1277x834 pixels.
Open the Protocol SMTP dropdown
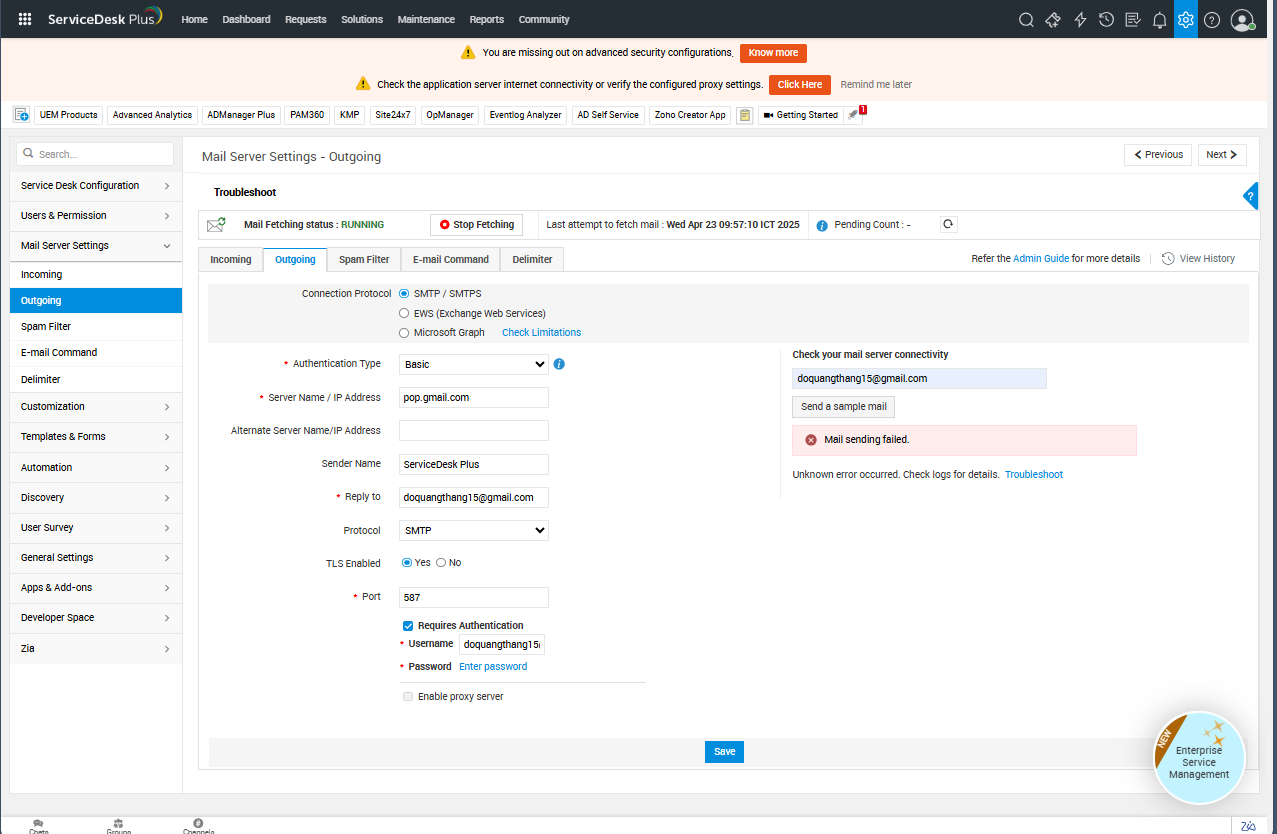[x=474, y=531]
